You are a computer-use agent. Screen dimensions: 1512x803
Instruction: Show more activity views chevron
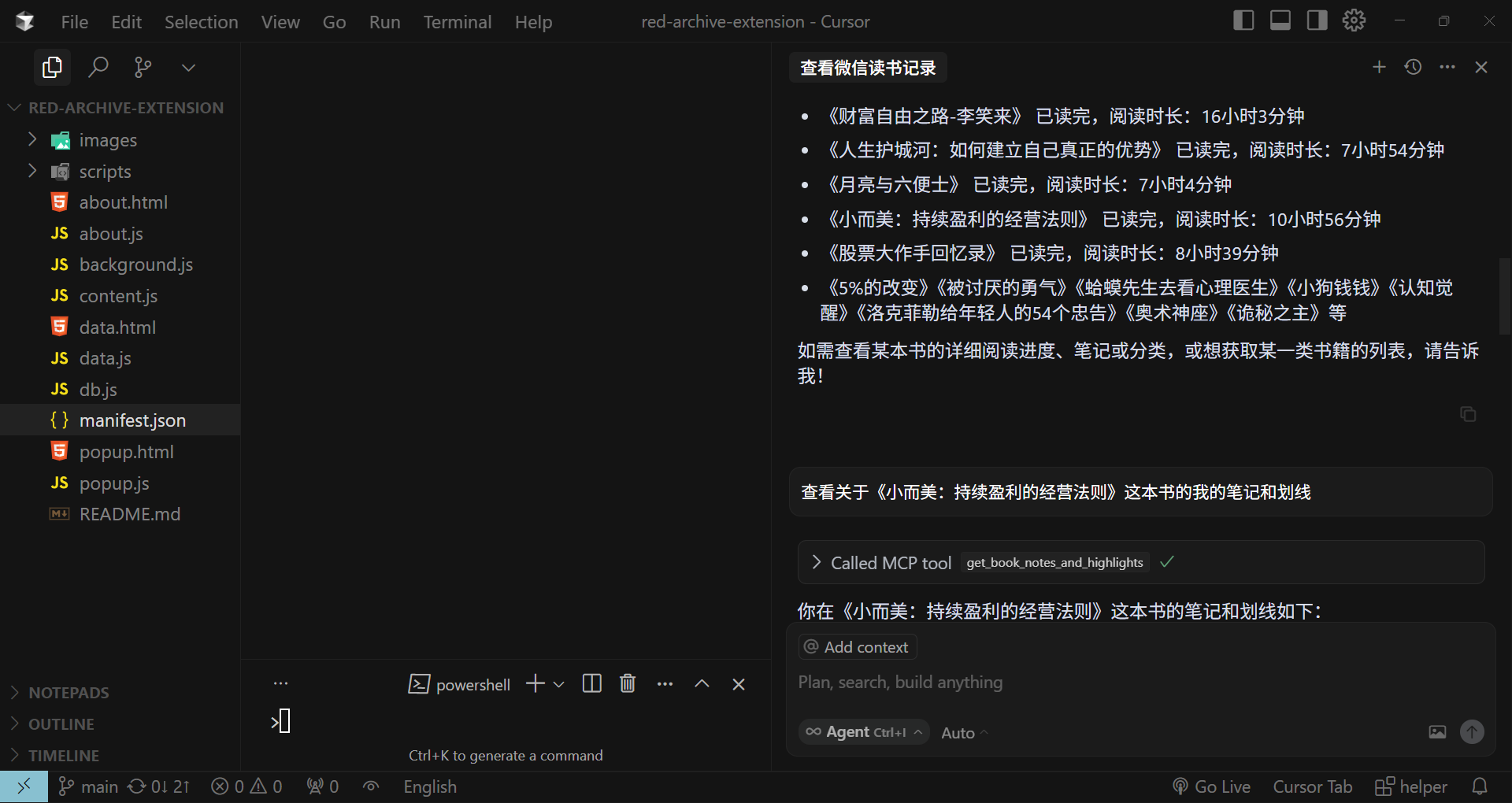coord(188,68)
